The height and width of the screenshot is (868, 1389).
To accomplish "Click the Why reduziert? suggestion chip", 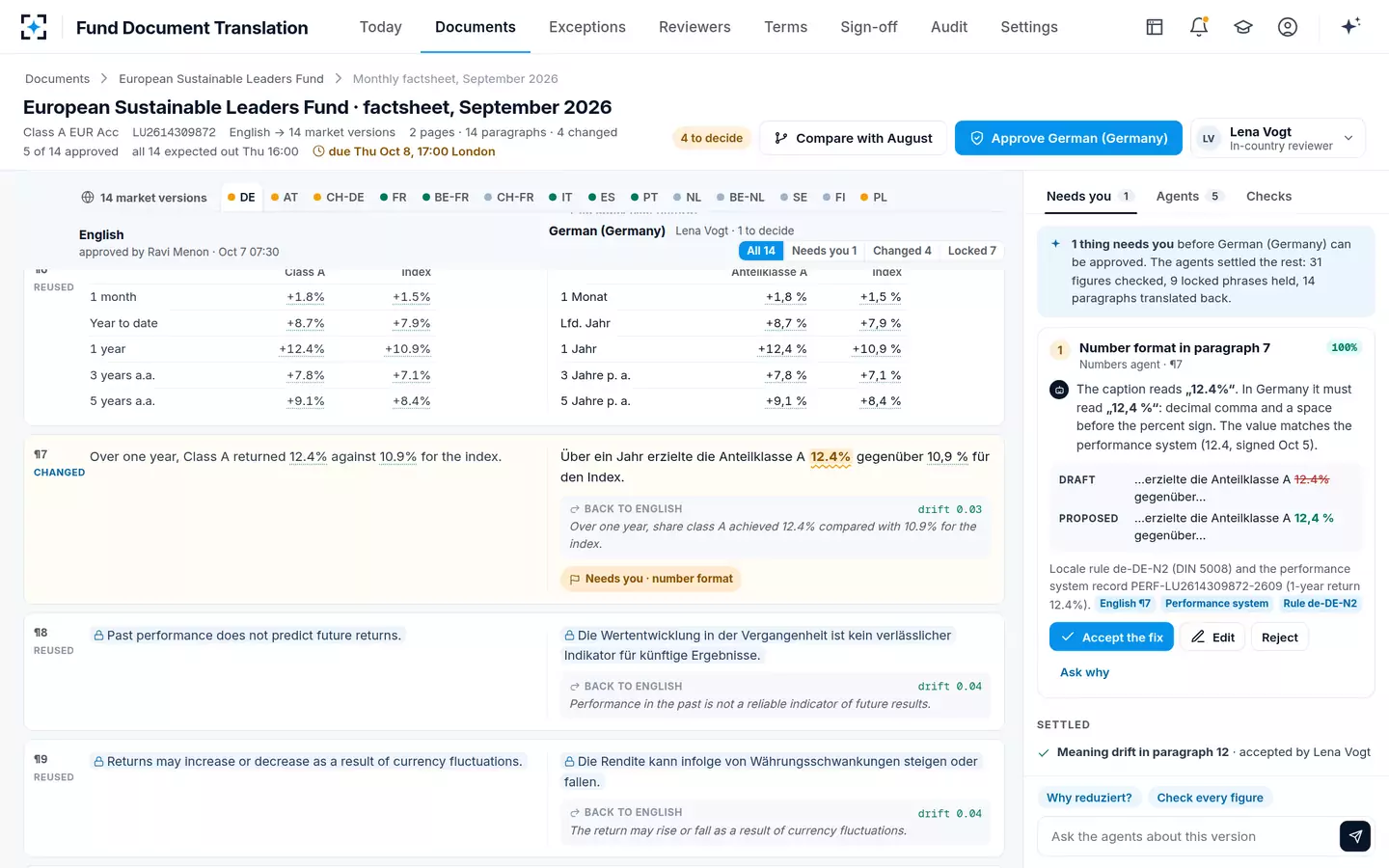I will (x=1090, y=798).
